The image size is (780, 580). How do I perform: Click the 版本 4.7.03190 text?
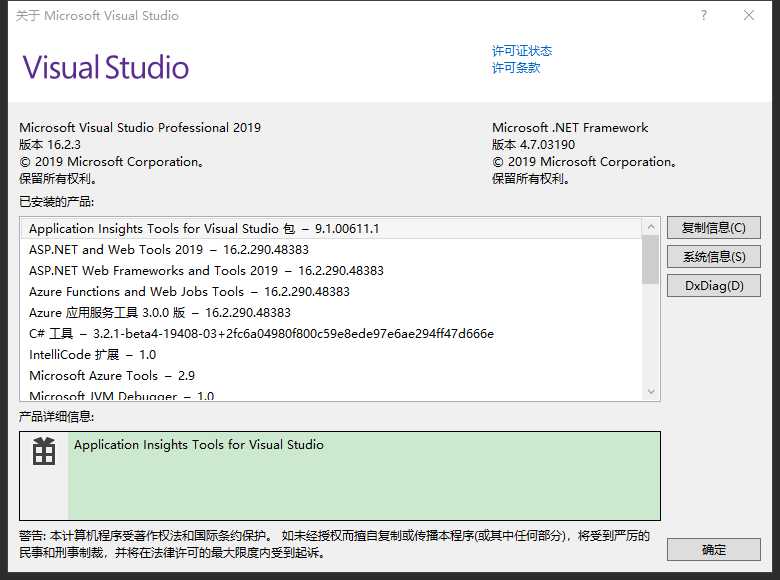533,145
